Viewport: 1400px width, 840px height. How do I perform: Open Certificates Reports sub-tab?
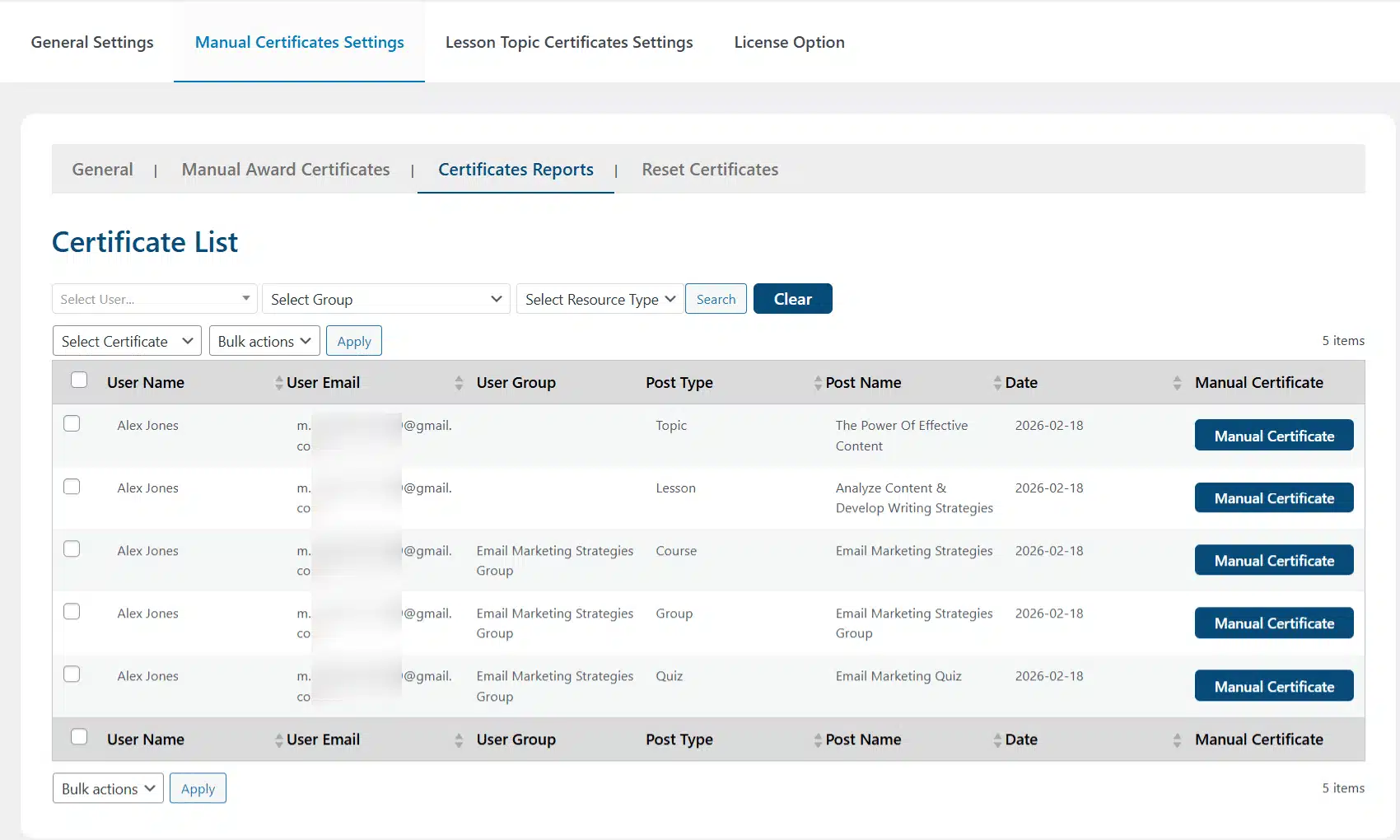(516, 170)
